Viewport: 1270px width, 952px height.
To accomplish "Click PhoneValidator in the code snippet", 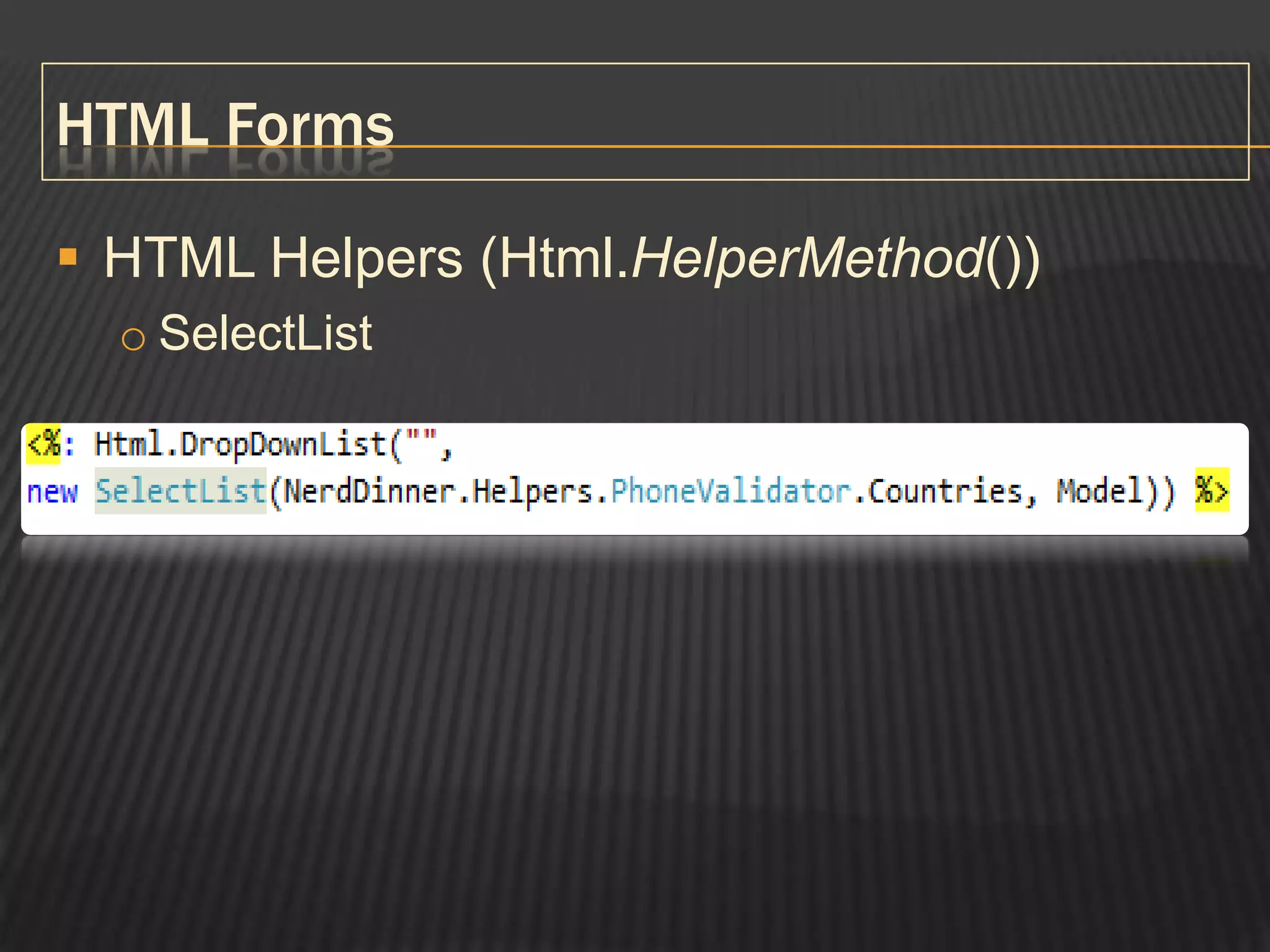I will [x=731, y=491].
